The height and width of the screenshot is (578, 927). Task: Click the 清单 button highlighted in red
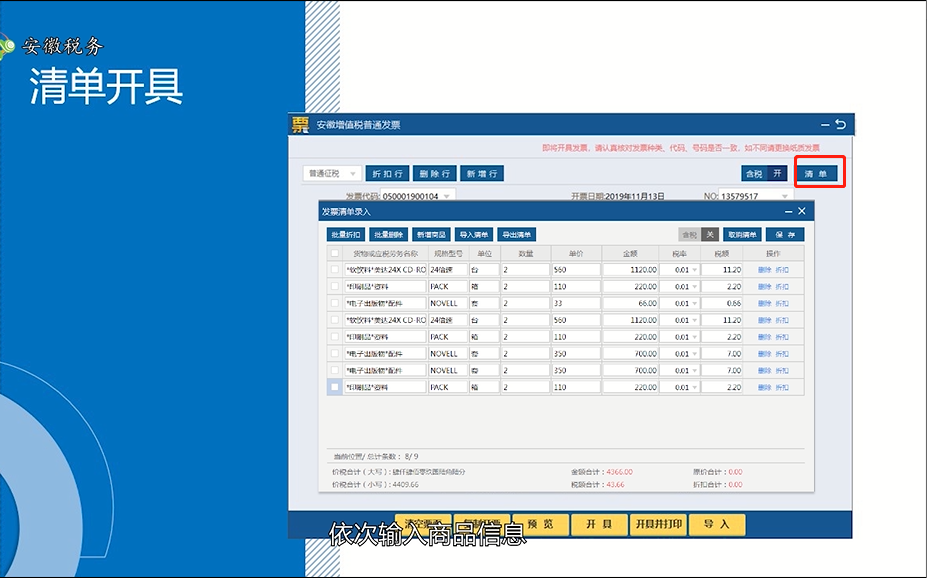coord(816,173)
